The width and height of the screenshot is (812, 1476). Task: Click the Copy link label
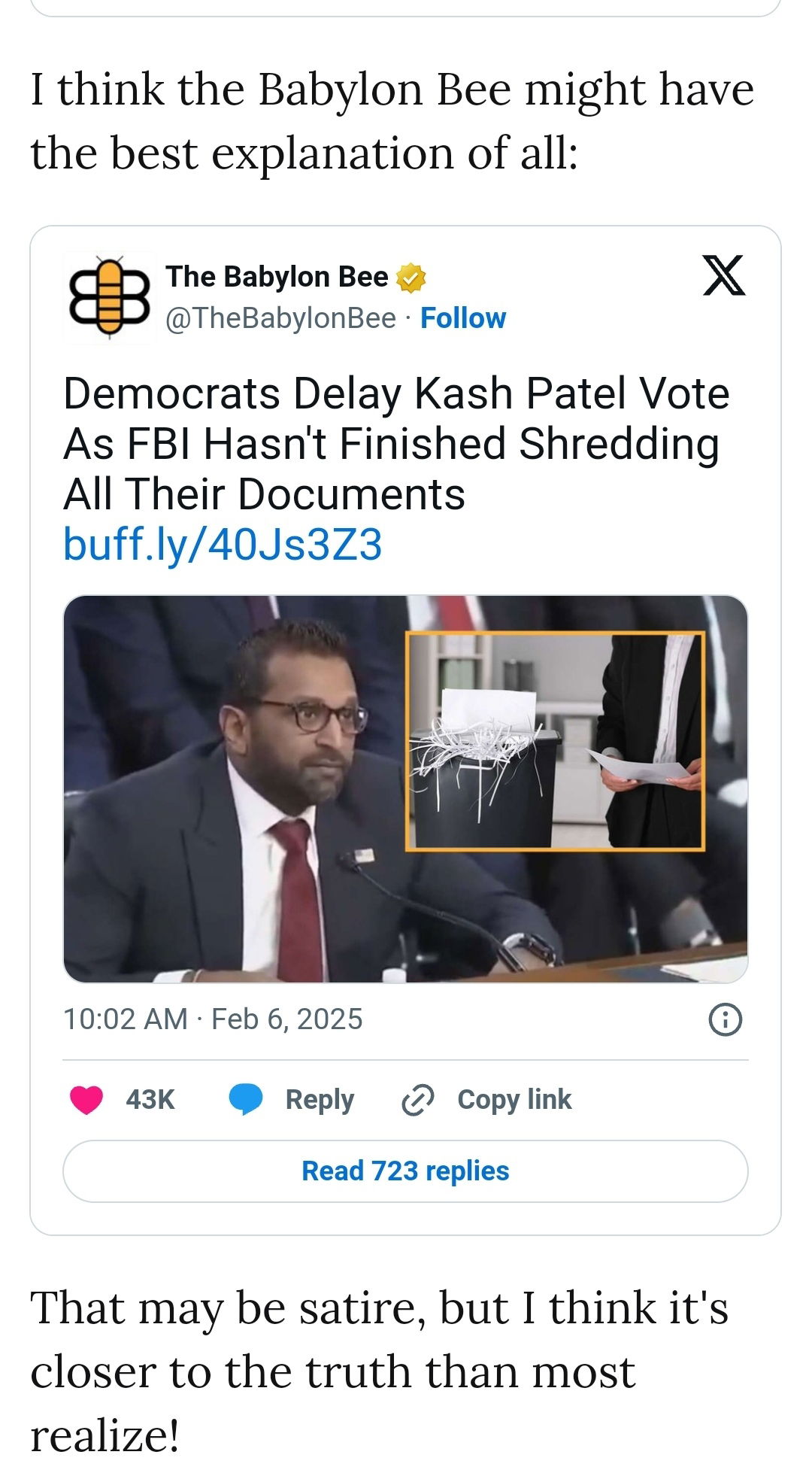tap(514, 1100)
